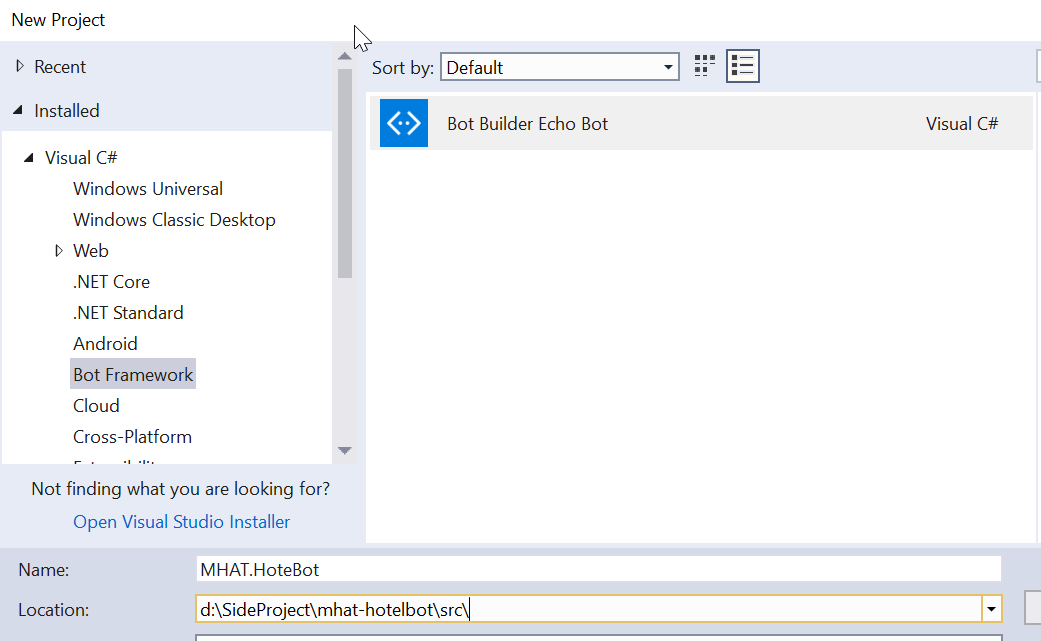Select .NET Standard category
Viewport: 1041px width, 641px height.
128,313
